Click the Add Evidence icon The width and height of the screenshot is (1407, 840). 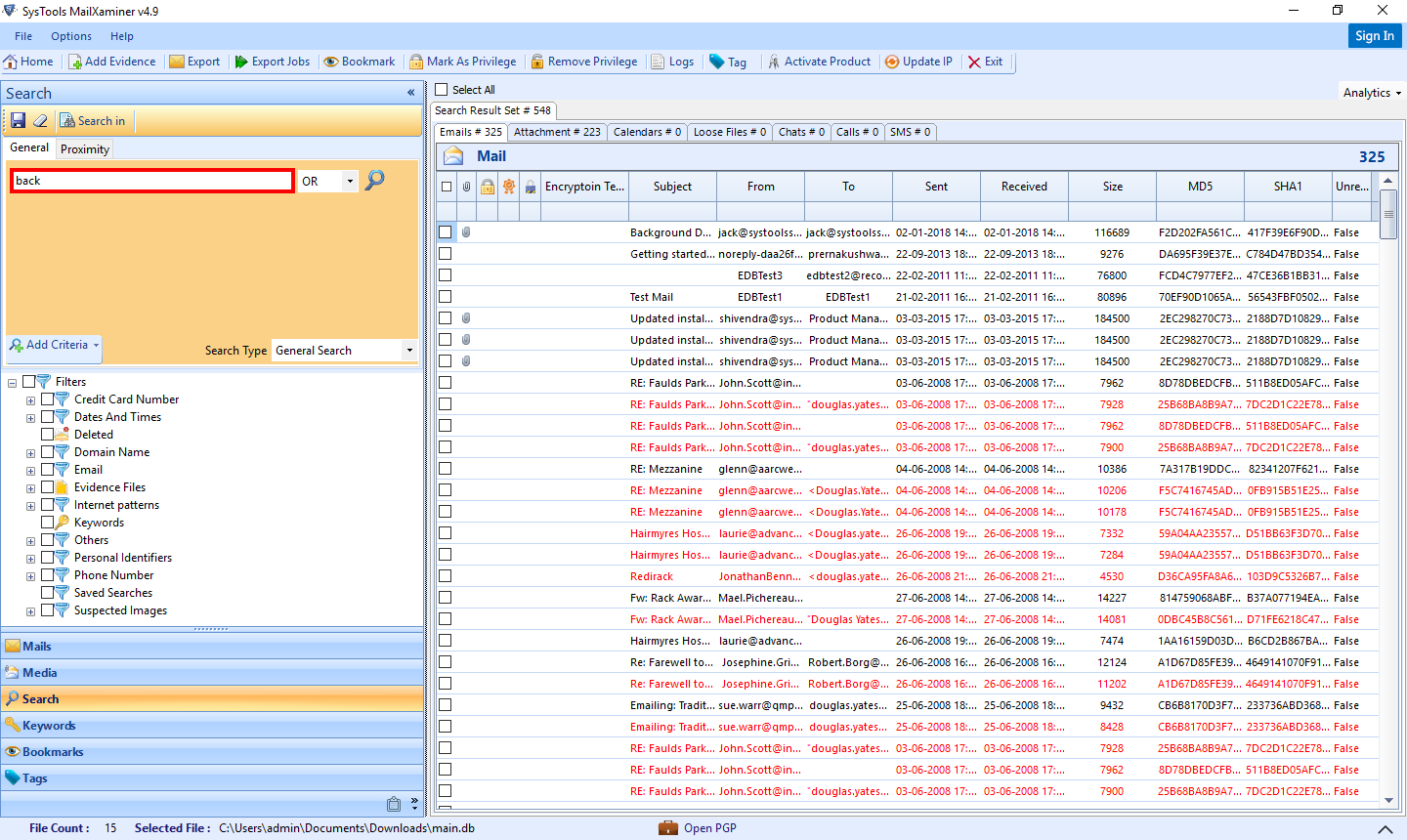tap(75, 62)
